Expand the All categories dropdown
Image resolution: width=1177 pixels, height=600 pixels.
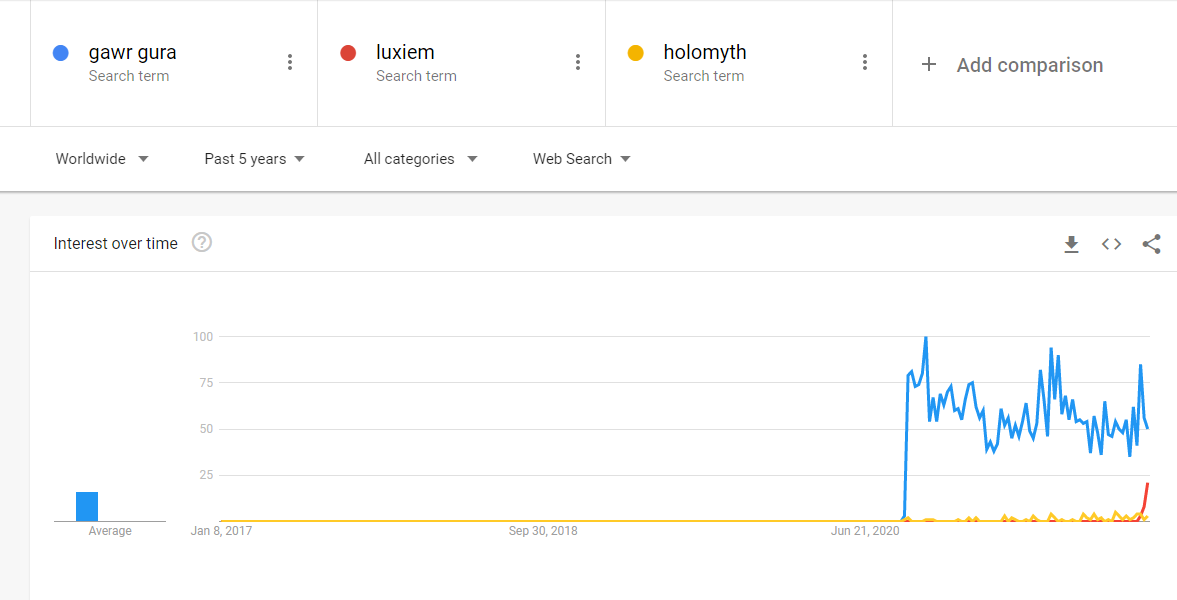click(420, 159)
